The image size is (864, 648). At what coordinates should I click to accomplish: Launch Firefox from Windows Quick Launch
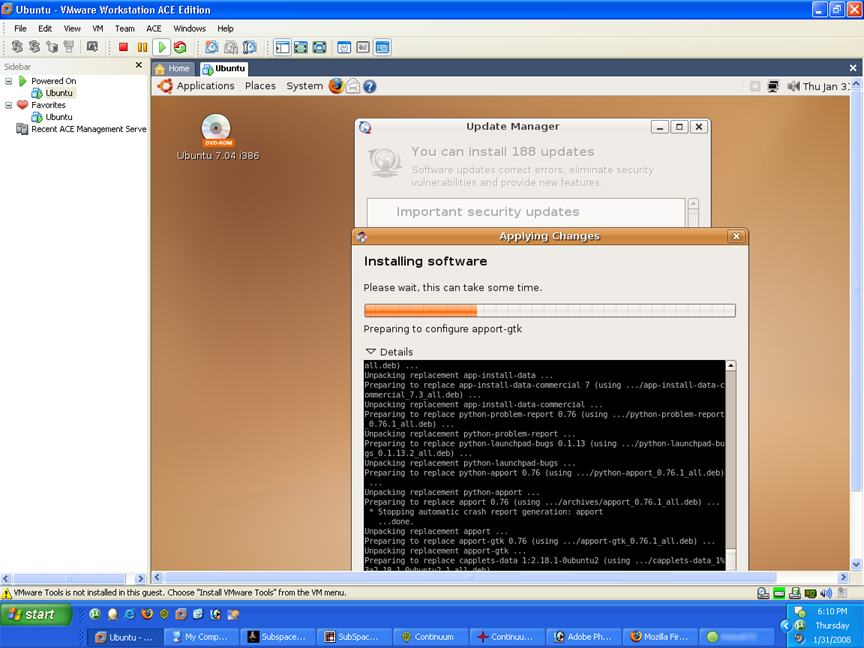tap(147, 614)
